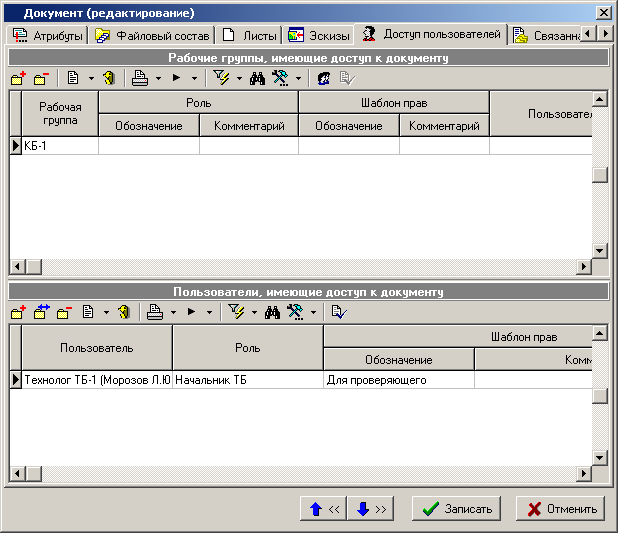Open filter dropdown arrow in users toolbar

click(x=254, y=313)
